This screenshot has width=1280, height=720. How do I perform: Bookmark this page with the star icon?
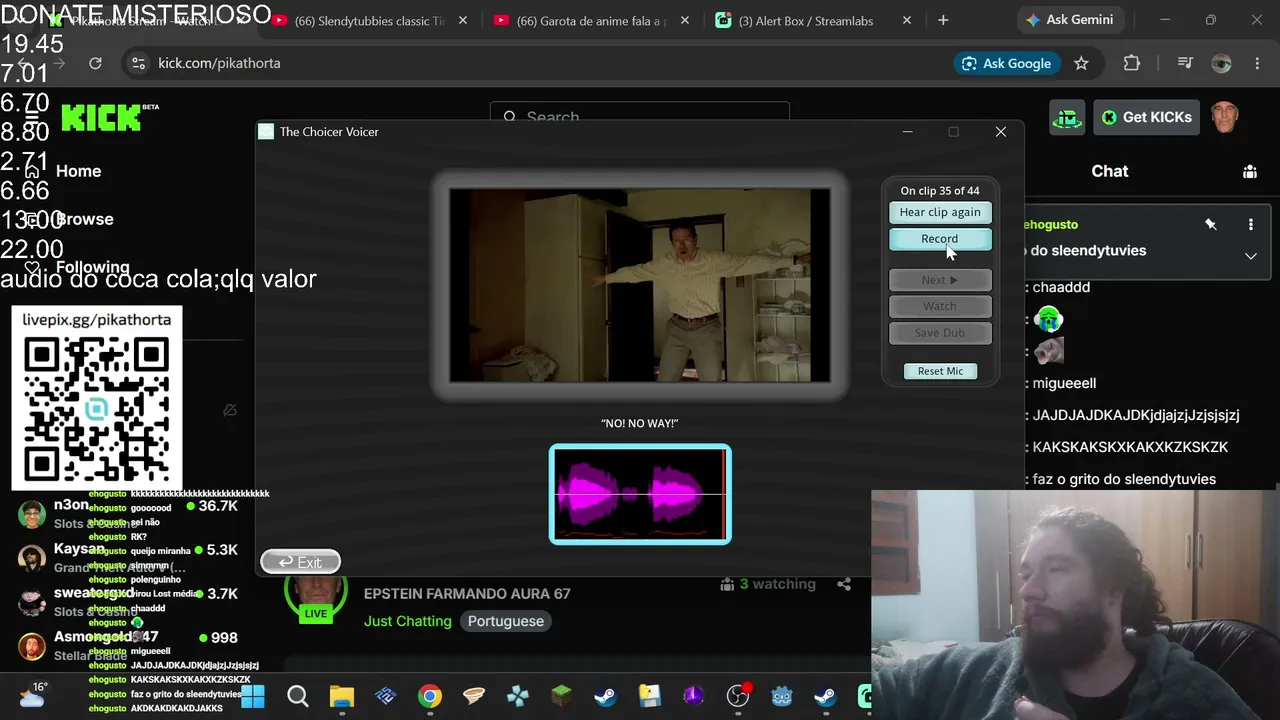1081,63
